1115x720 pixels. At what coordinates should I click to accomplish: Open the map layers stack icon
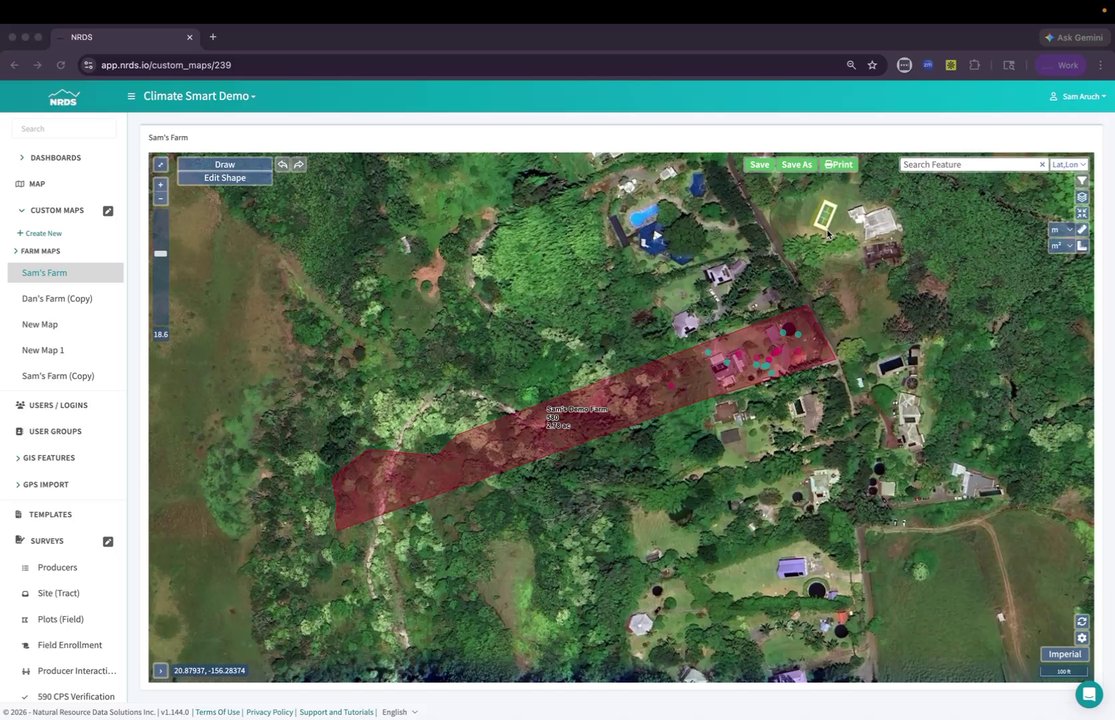(x=1082, y=197)
